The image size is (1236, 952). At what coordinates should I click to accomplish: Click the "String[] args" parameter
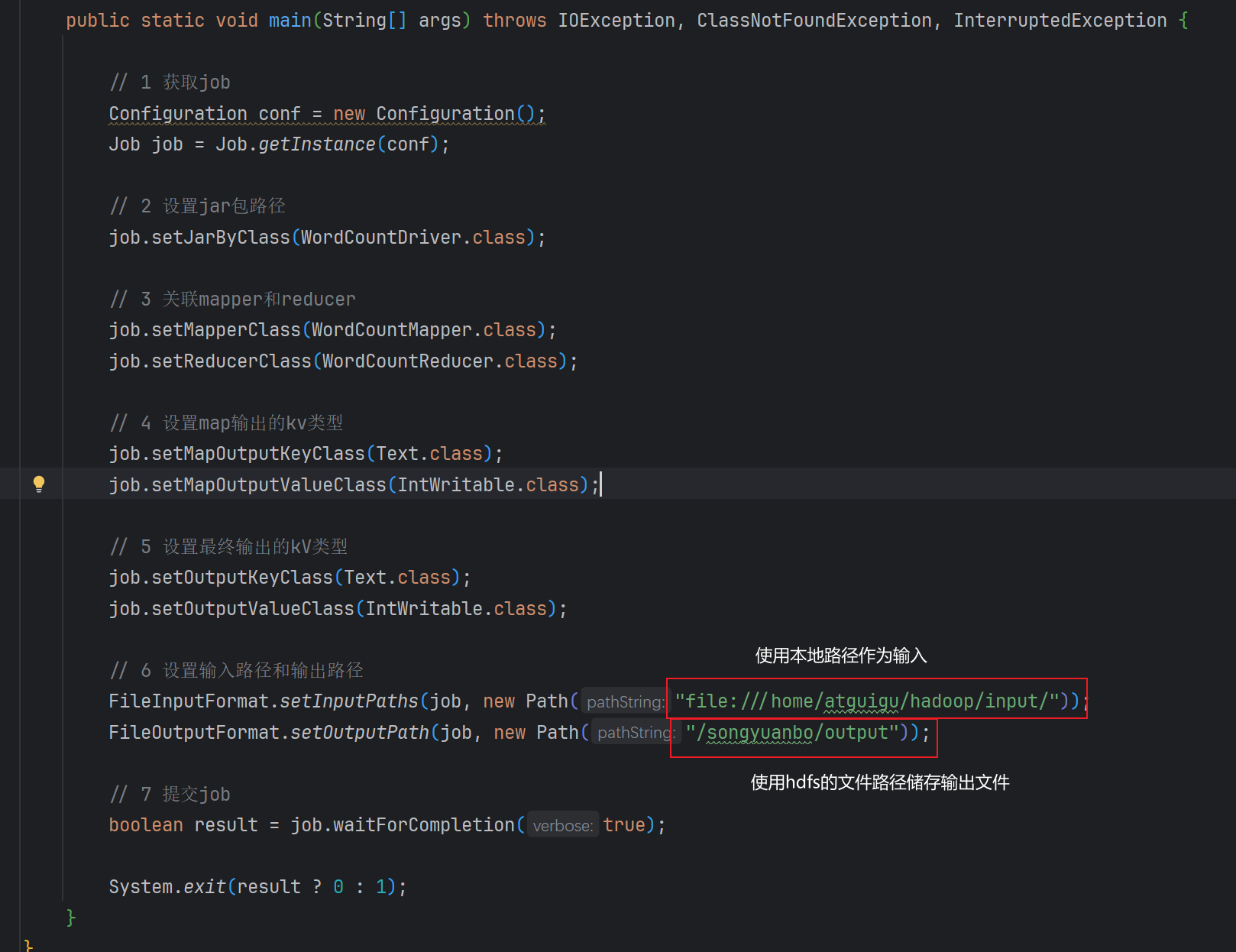[x=392, y=21]
